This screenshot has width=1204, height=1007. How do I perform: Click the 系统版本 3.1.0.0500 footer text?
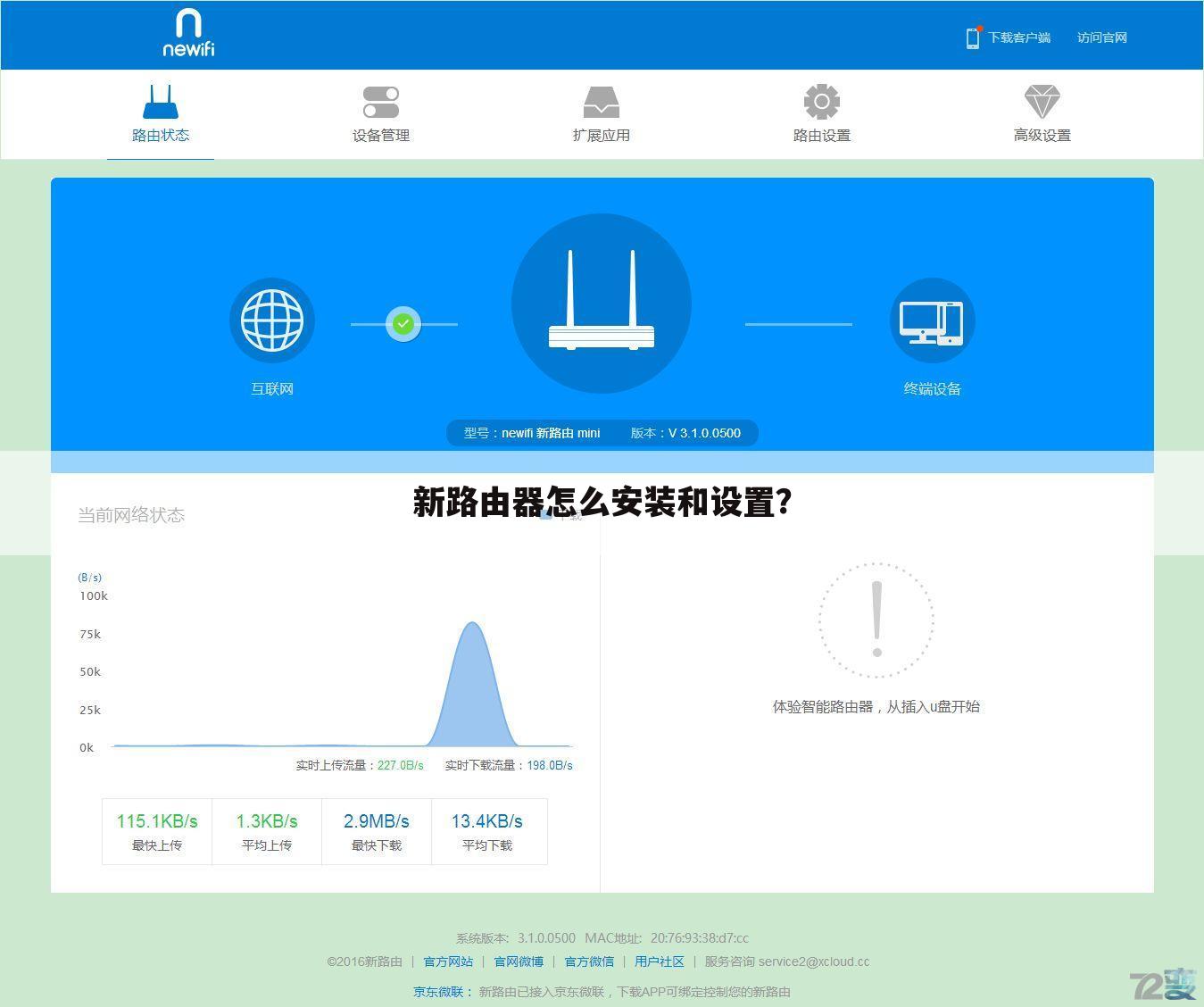point(516,938)
